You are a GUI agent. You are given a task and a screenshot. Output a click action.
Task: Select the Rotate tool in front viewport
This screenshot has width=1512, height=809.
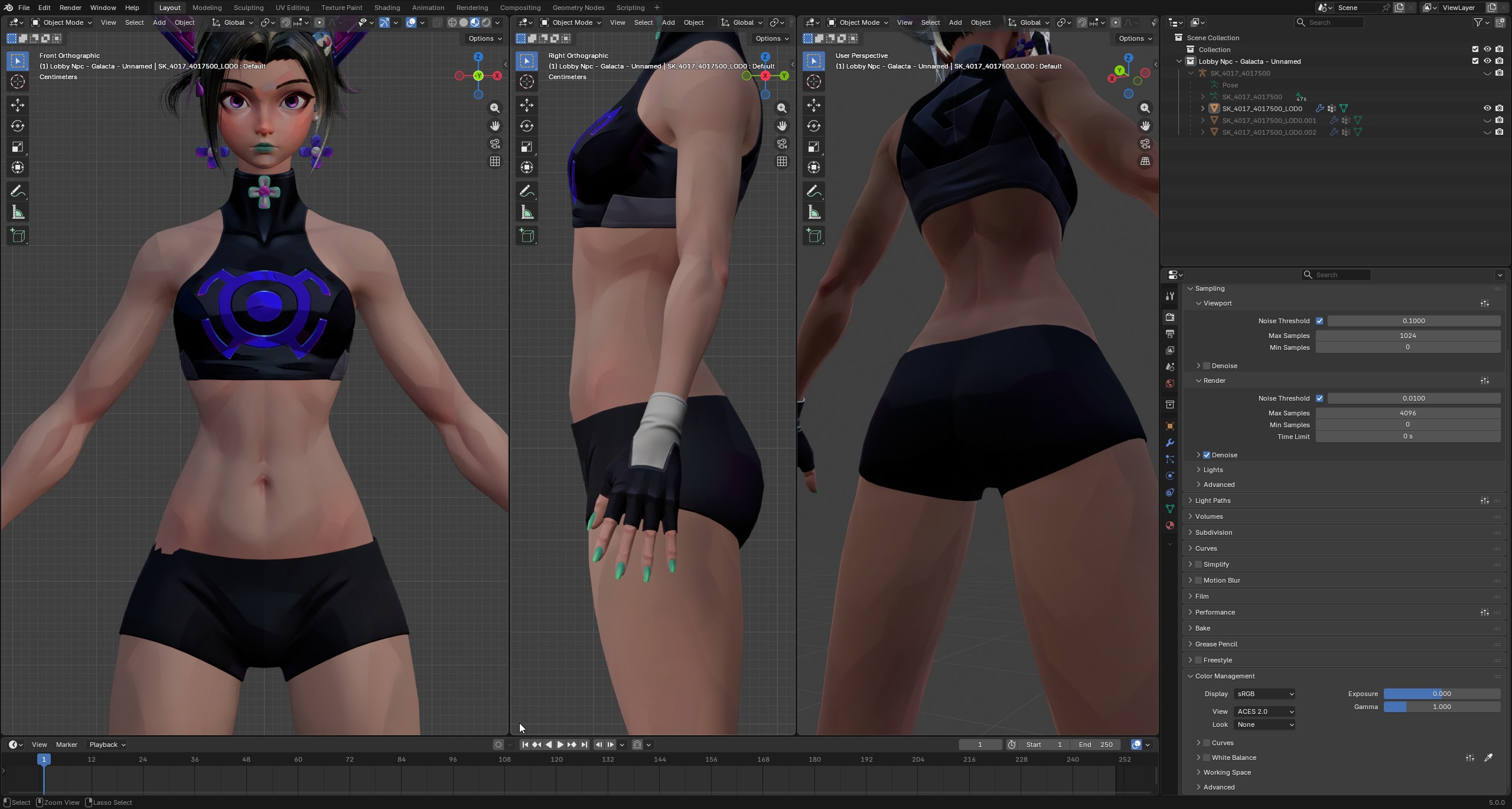[x=18, y=126]
